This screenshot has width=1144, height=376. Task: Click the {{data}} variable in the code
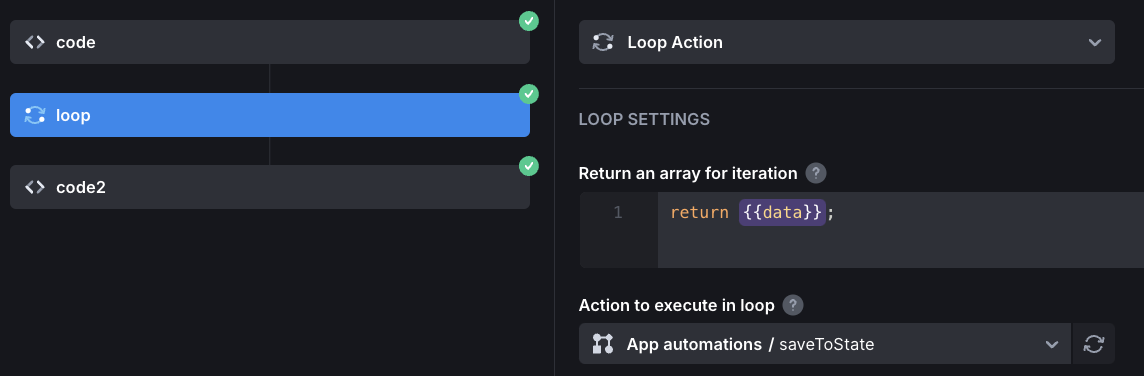point(782,212)
